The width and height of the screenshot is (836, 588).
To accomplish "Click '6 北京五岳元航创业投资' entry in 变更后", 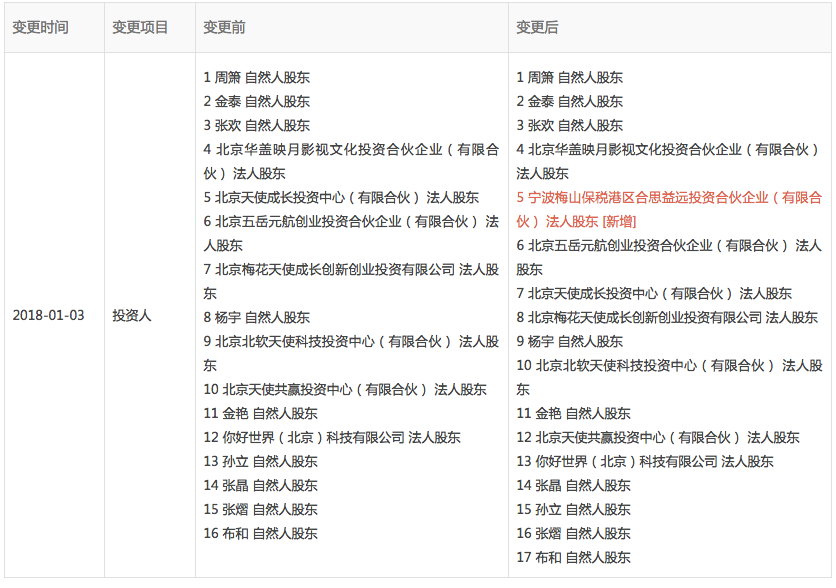I will coord(669,257).
